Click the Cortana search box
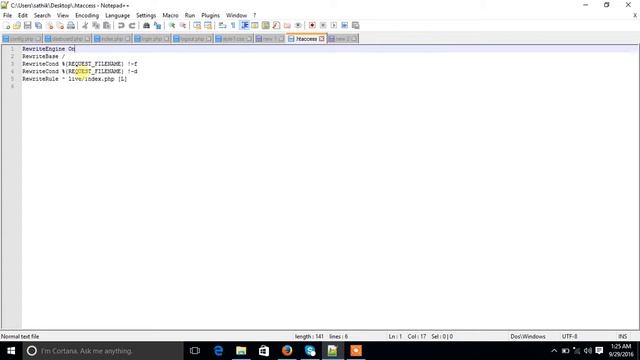640x360 pixels. click(x=103, y=351)
